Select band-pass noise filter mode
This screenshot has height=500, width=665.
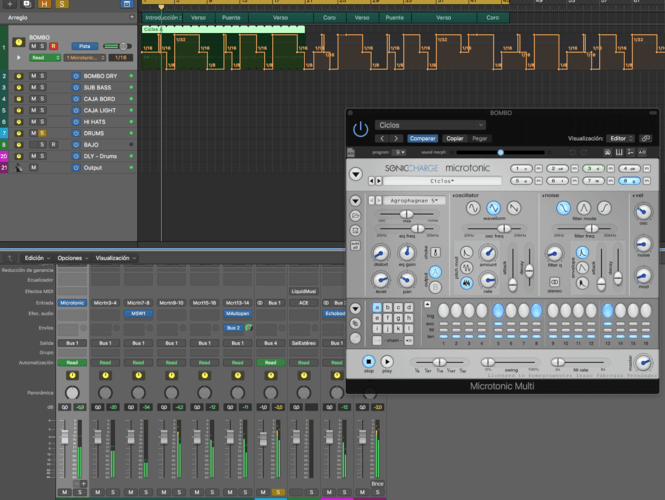(x=584, y=208)
